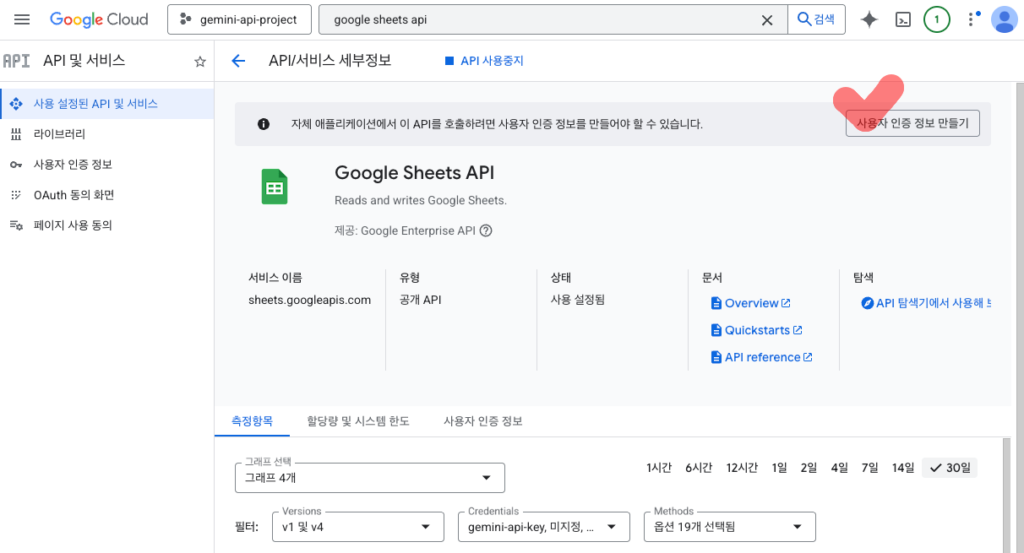This screenshot has width=1024, height=553.
Task: Expand the 그래프 선택 dropdown
Action: pyautogui.click(x=369, y=478)
